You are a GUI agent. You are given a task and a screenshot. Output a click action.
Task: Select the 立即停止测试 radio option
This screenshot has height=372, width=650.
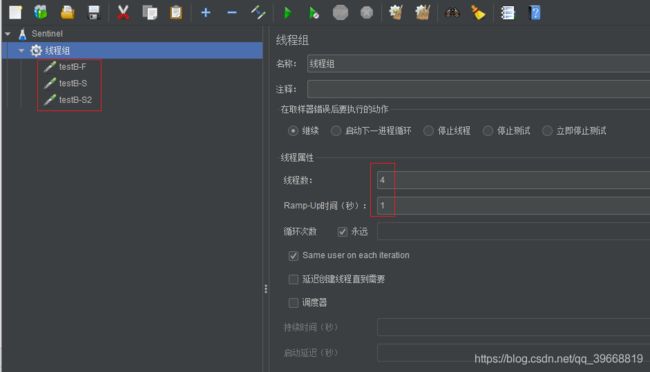[547, 131]
